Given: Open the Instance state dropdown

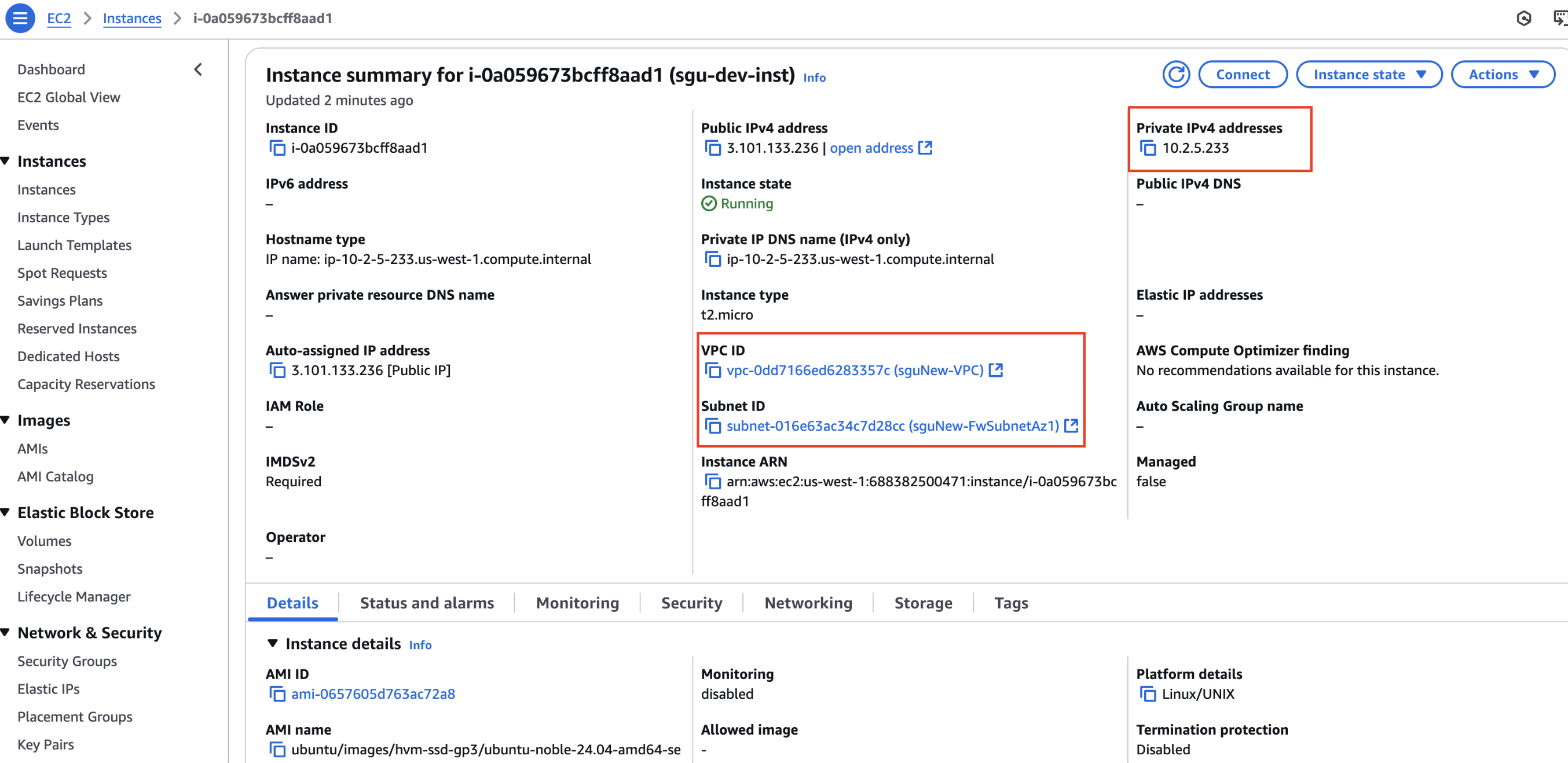Looking at the screenshot, I should [1368, 74].
